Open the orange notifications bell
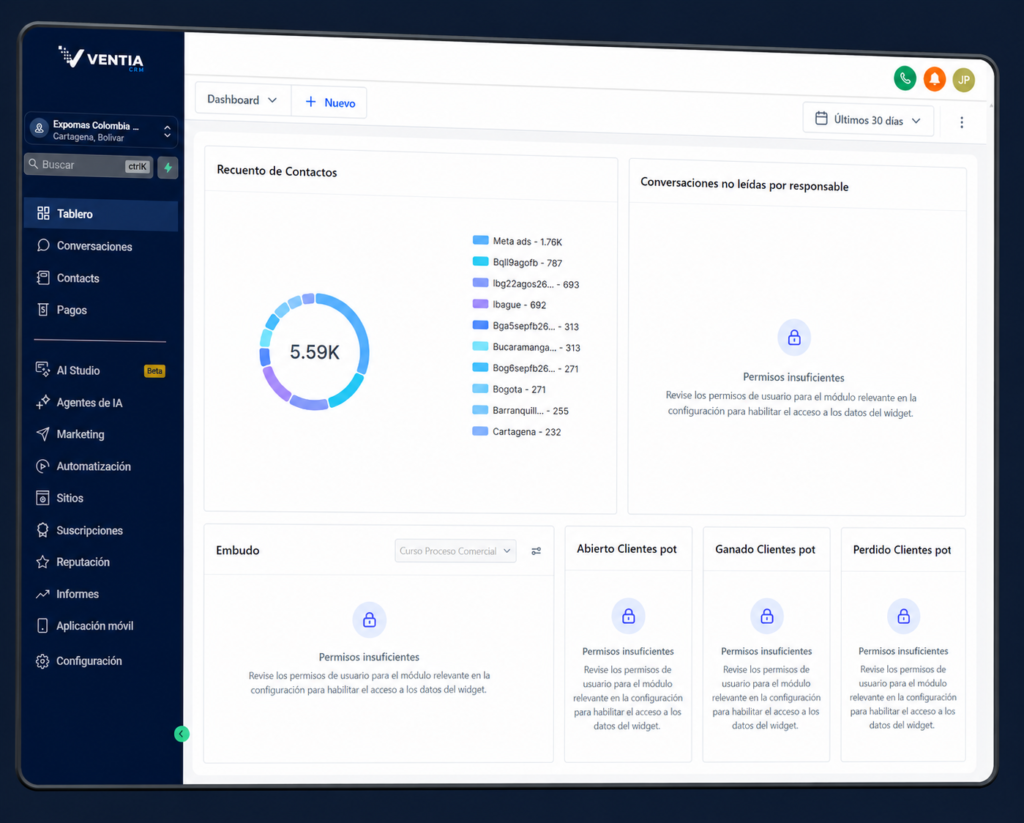Image resolution: width=1024 pixels, height=823 pixels. [935, 80]
